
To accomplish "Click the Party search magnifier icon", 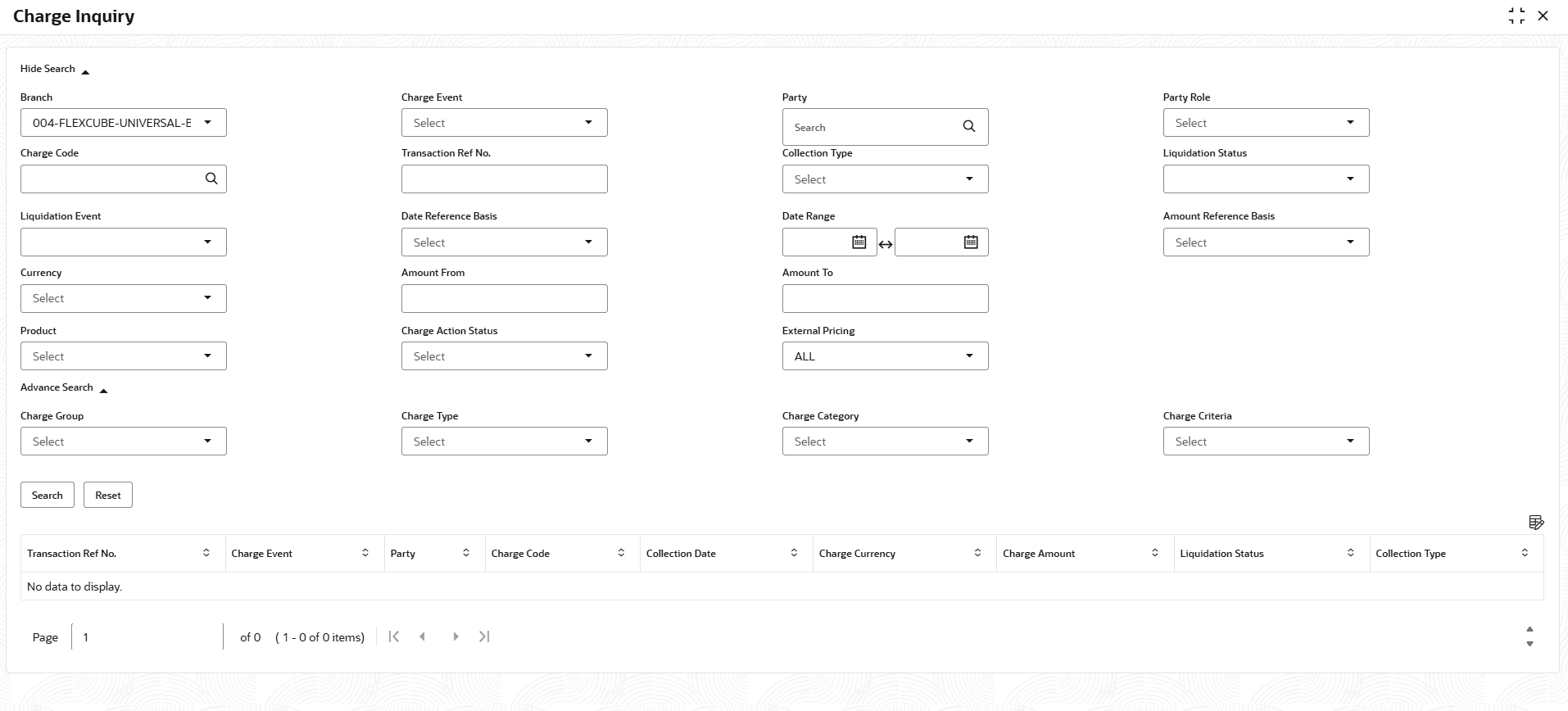I will tap(969, 126).
